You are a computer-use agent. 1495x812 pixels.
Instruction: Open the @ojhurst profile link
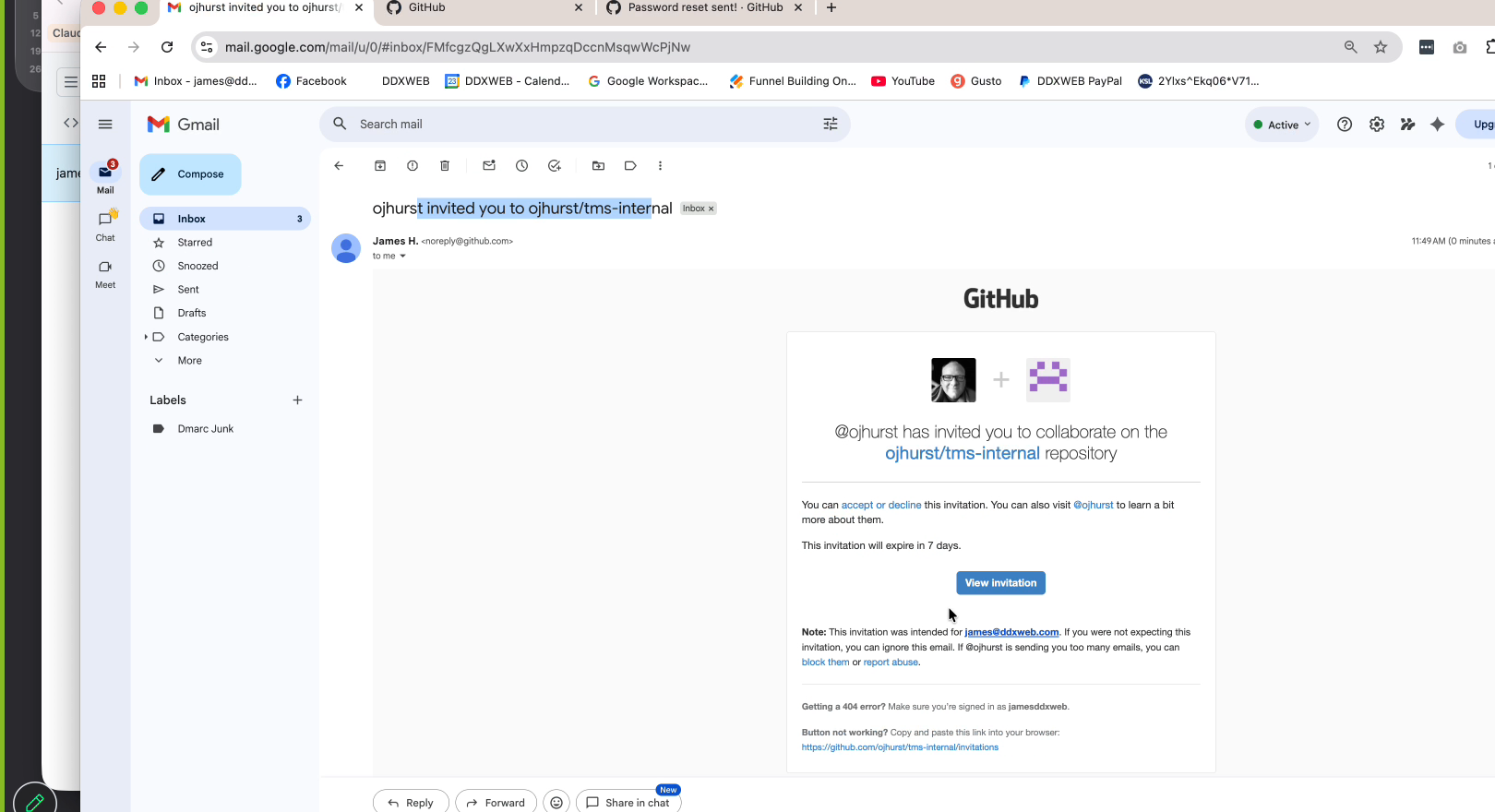click(x=1094, y=505)
